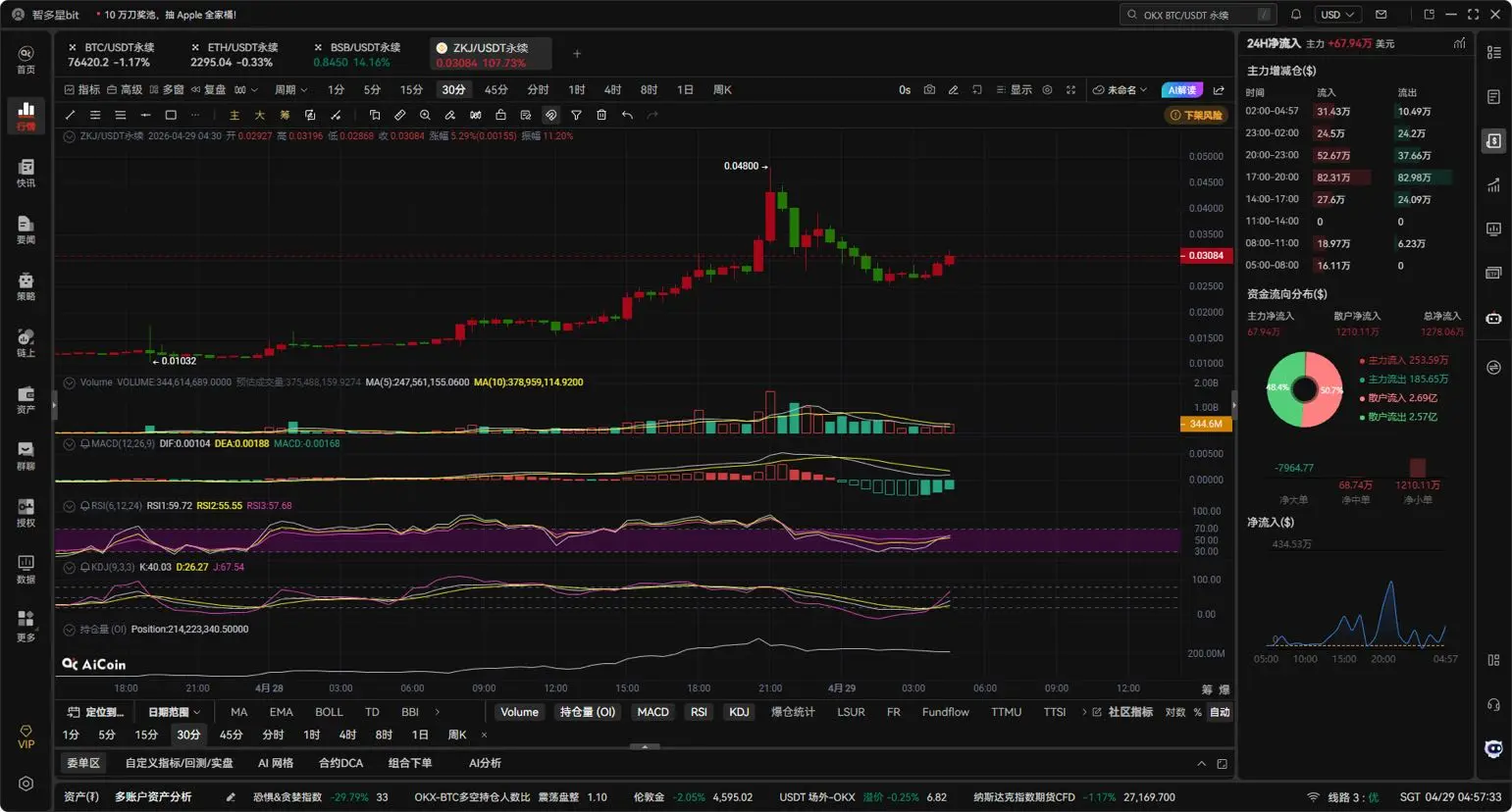Take a chart screenshot with camera icon
Image resolution: width=1512 pixels, height=812 pixels.
coord(929,89)
